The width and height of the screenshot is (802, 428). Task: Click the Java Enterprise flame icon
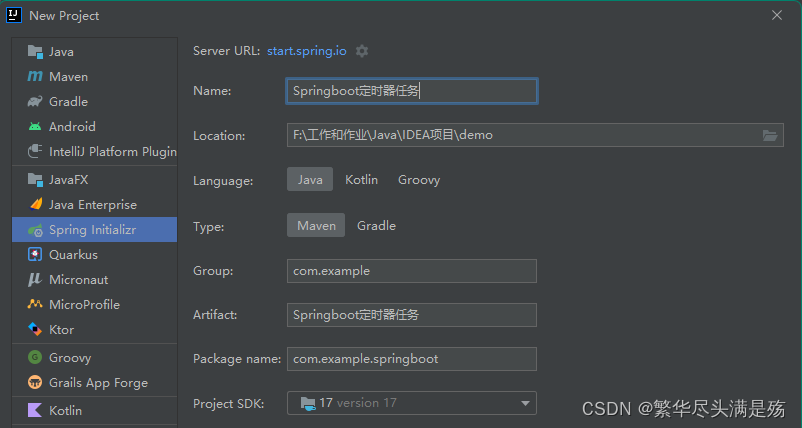[35, 205]
